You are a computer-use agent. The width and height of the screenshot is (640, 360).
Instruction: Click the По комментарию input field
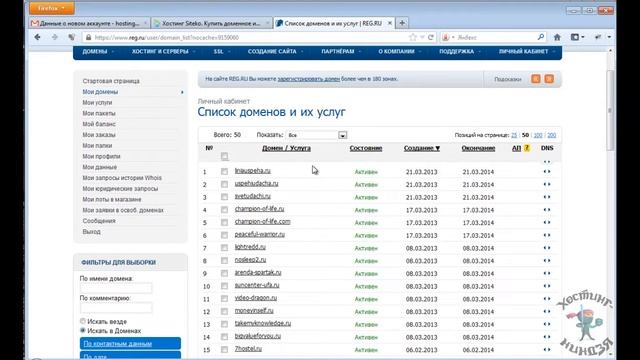tap(116, 308)
